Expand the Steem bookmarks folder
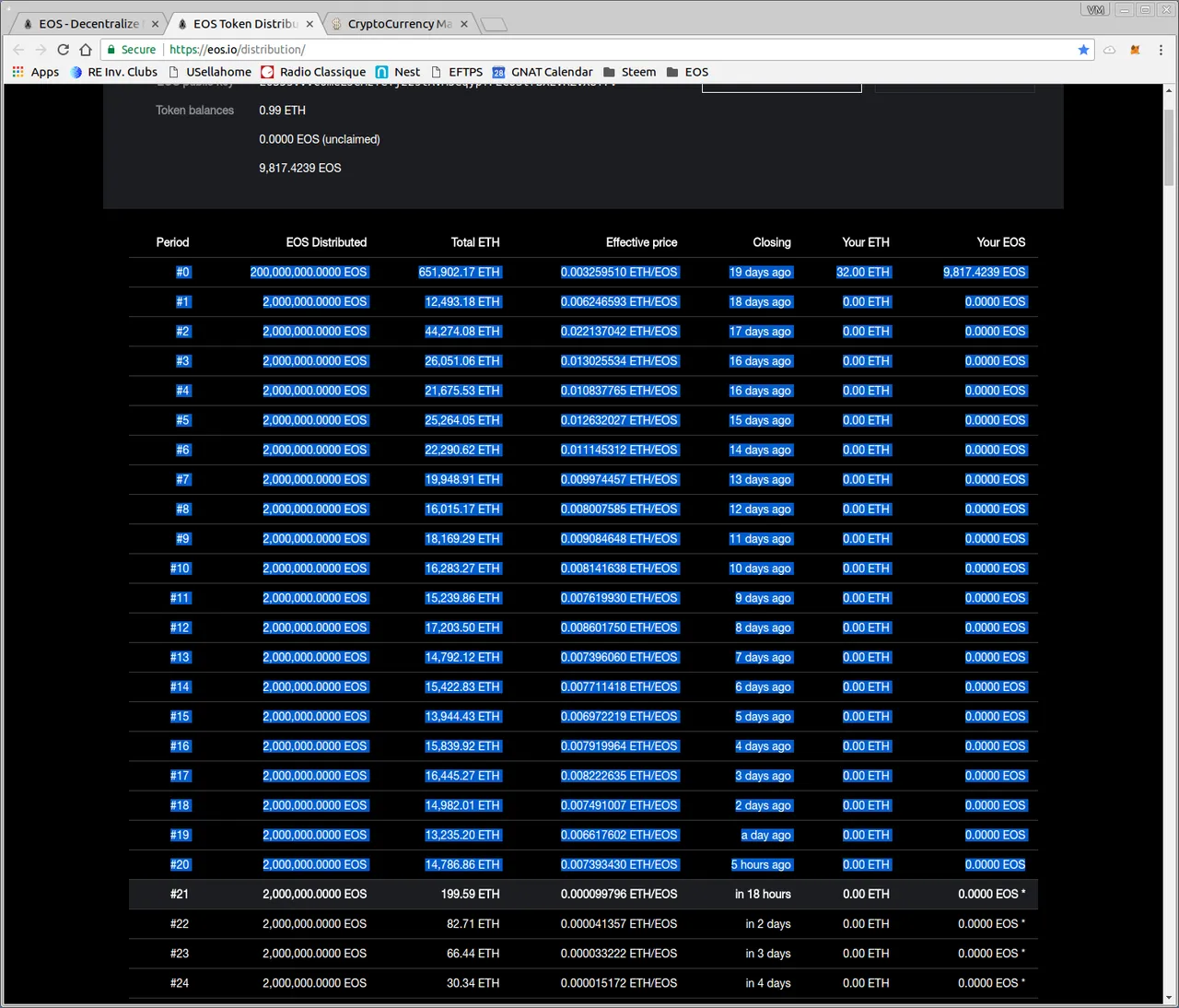This screenshot has width=1179, height=1008. click(x=630, y=72)
